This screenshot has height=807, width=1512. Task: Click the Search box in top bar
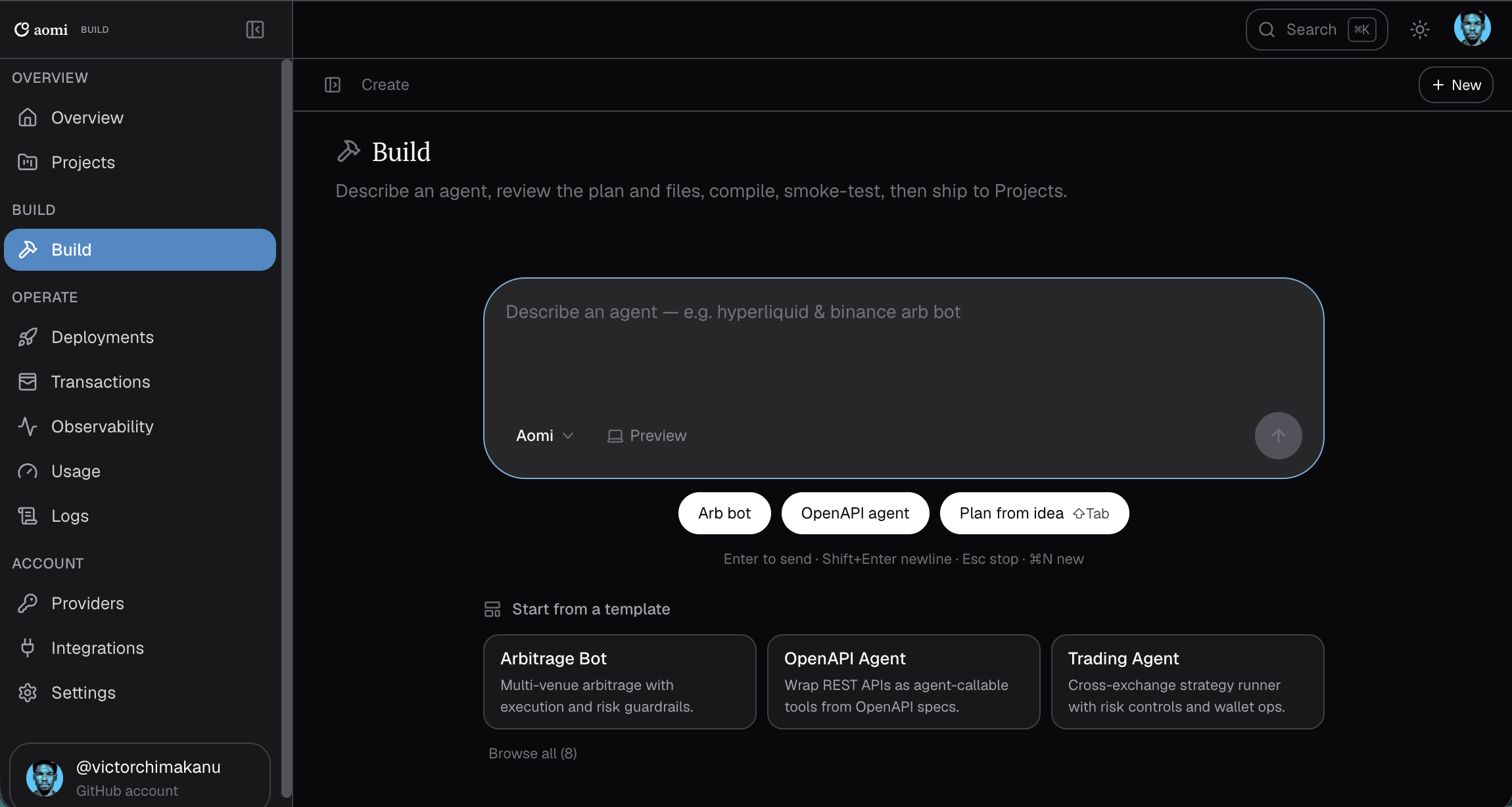(1316, 30)
